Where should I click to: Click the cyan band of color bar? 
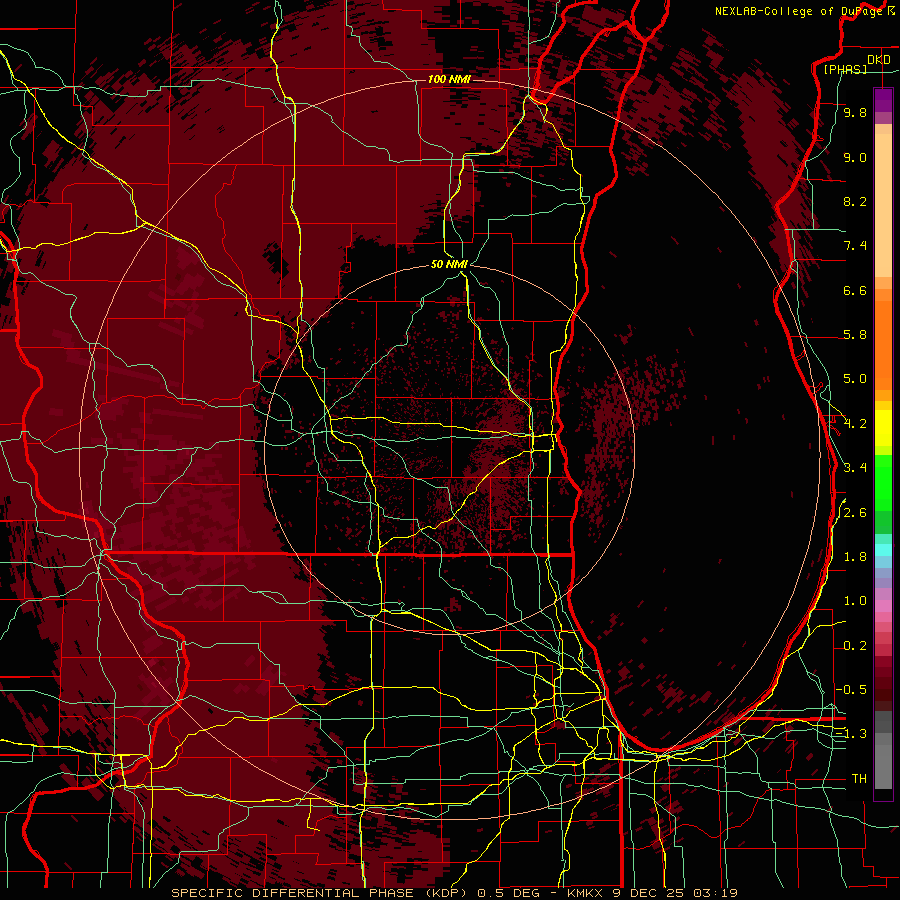pyautogui.click(x=883, y=550)
